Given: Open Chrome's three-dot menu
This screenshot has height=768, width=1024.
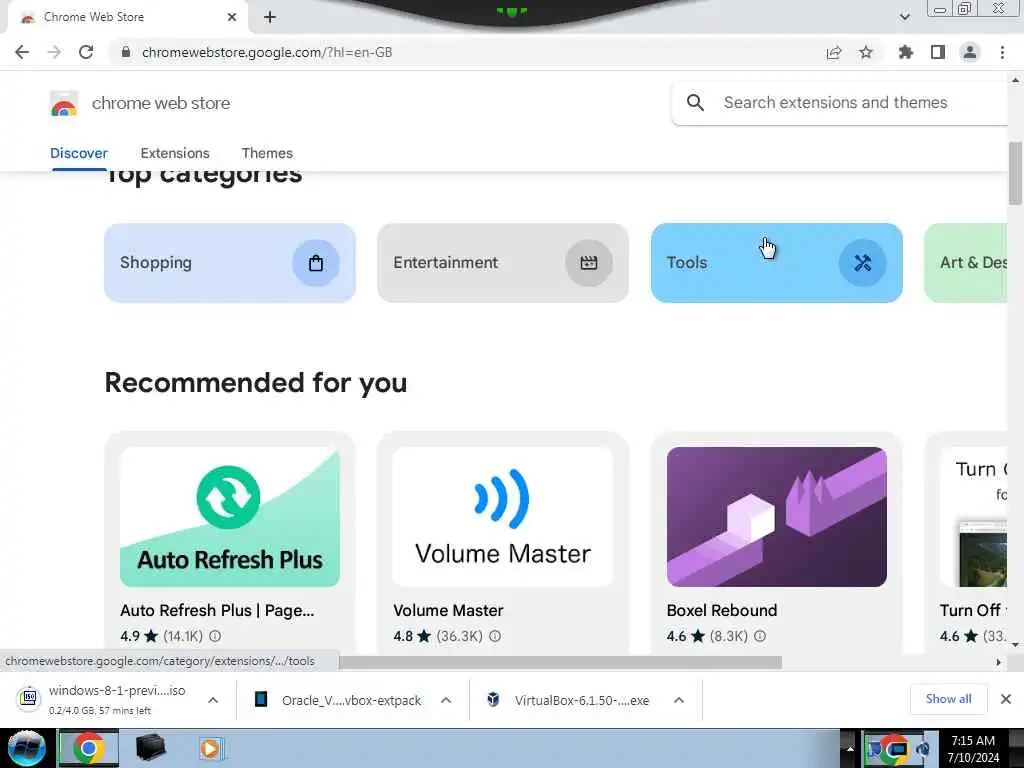Looking at the screenshot, I should click(1002, 52).
